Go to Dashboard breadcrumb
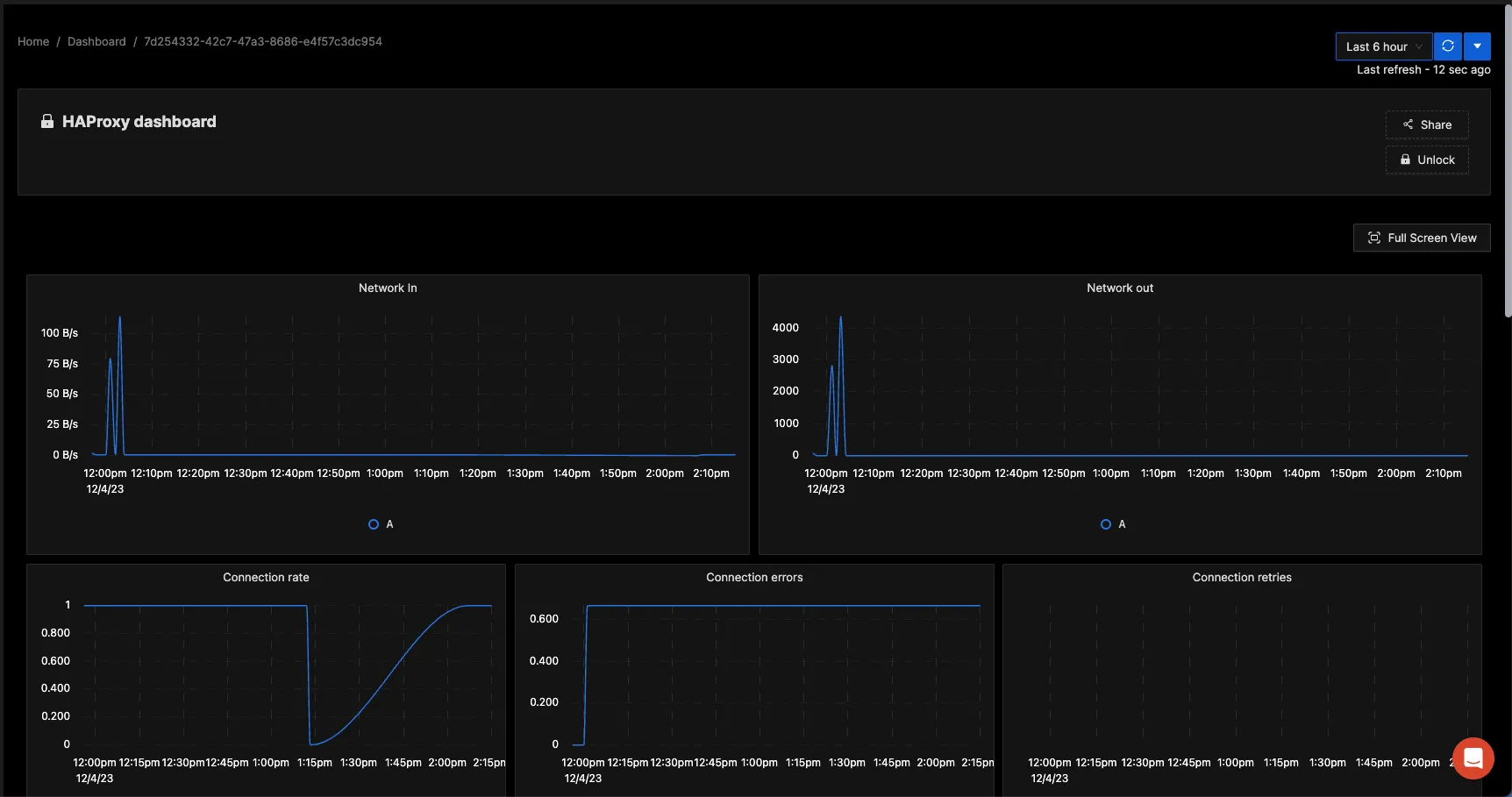 (96, 41)
